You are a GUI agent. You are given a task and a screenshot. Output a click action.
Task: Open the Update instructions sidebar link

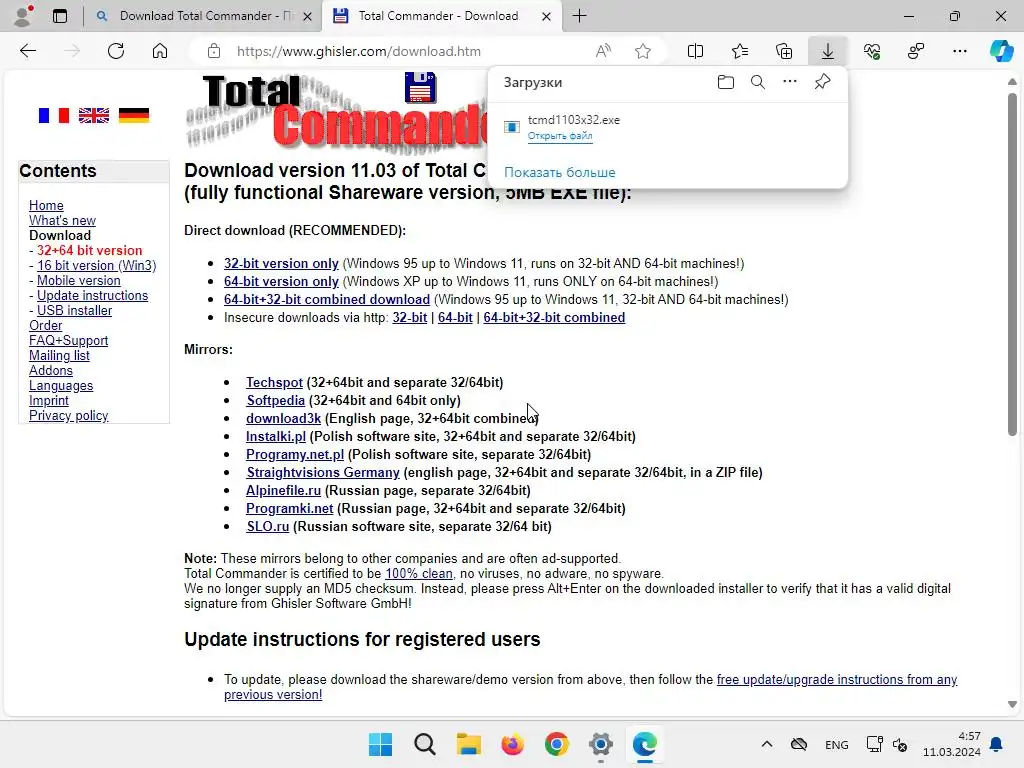coord(92,295)
